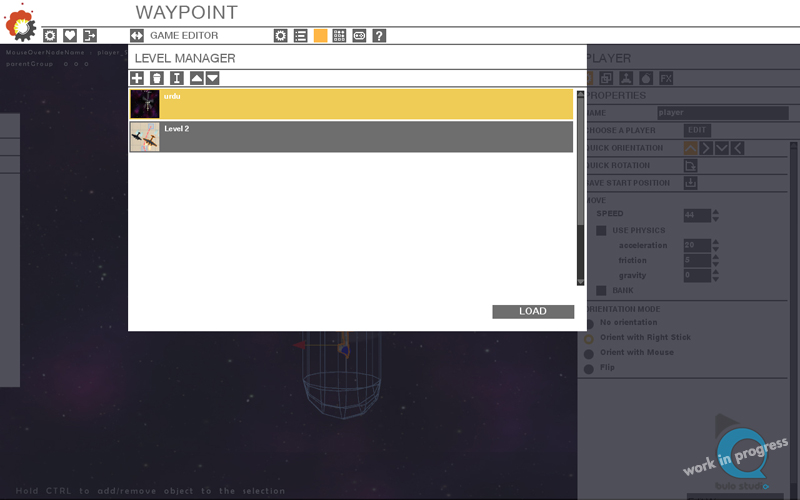
Task: Decrease the acceleration stepper
Action: click(x=715, y=249)
